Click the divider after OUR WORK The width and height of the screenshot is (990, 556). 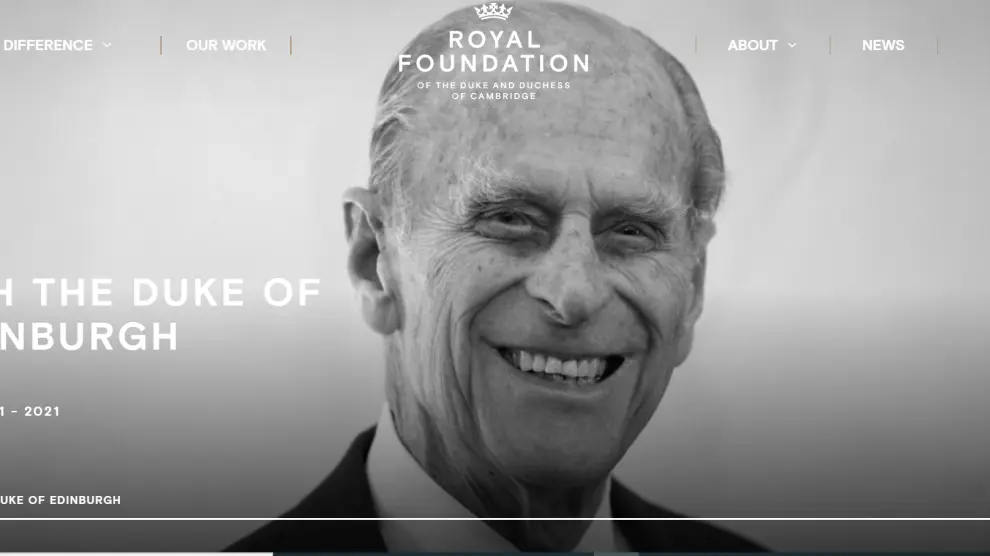(290, 45)
